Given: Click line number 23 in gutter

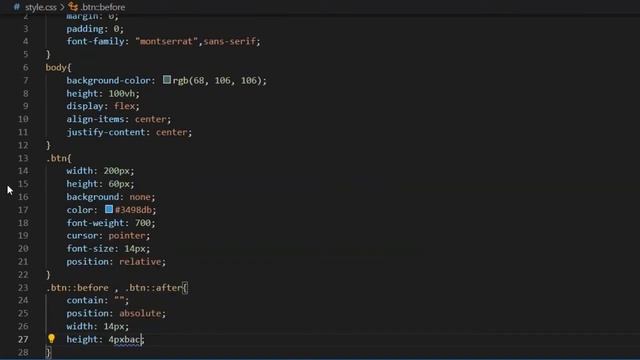Looking at the screenshot, I should (23, 287).
